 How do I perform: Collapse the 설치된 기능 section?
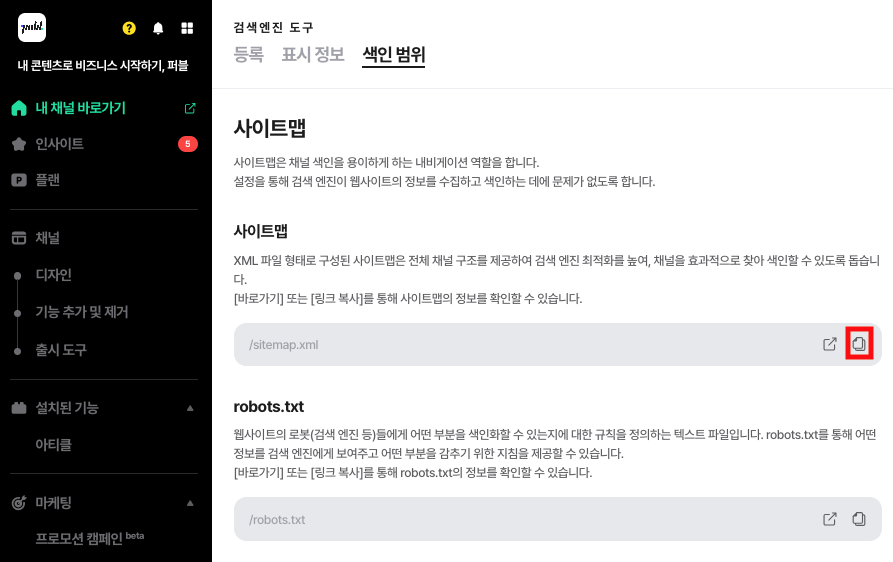pos(190,408)
